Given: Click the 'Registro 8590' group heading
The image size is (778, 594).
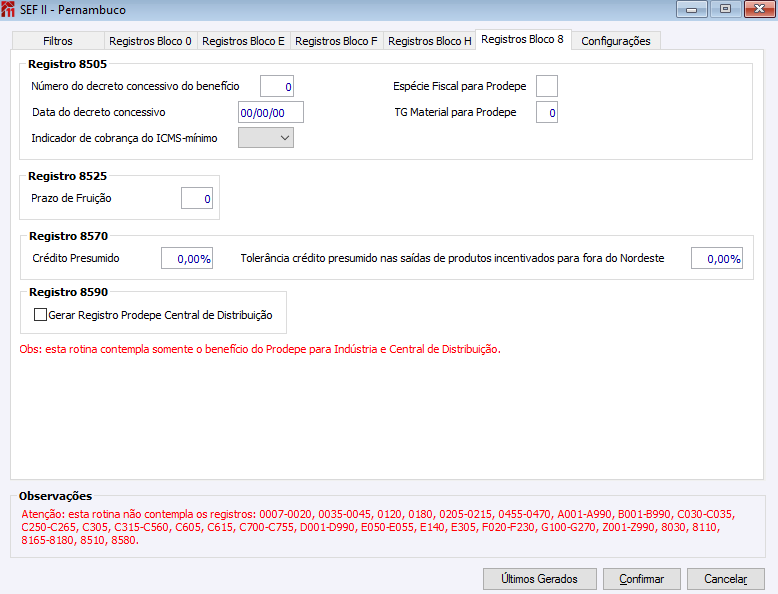Looking at the screenshot, I should coord(68,292).
